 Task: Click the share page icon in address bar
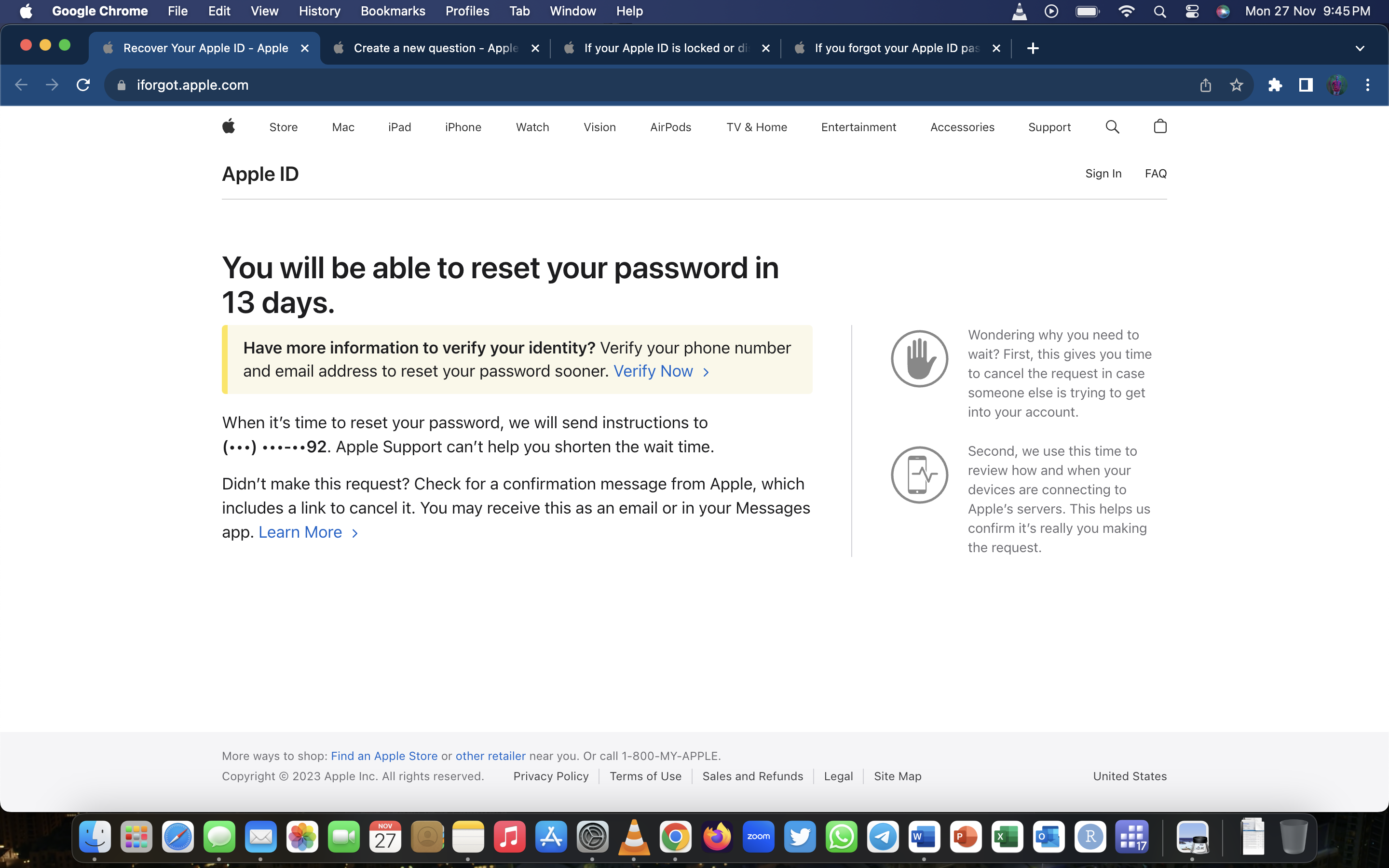[1205, 85]
